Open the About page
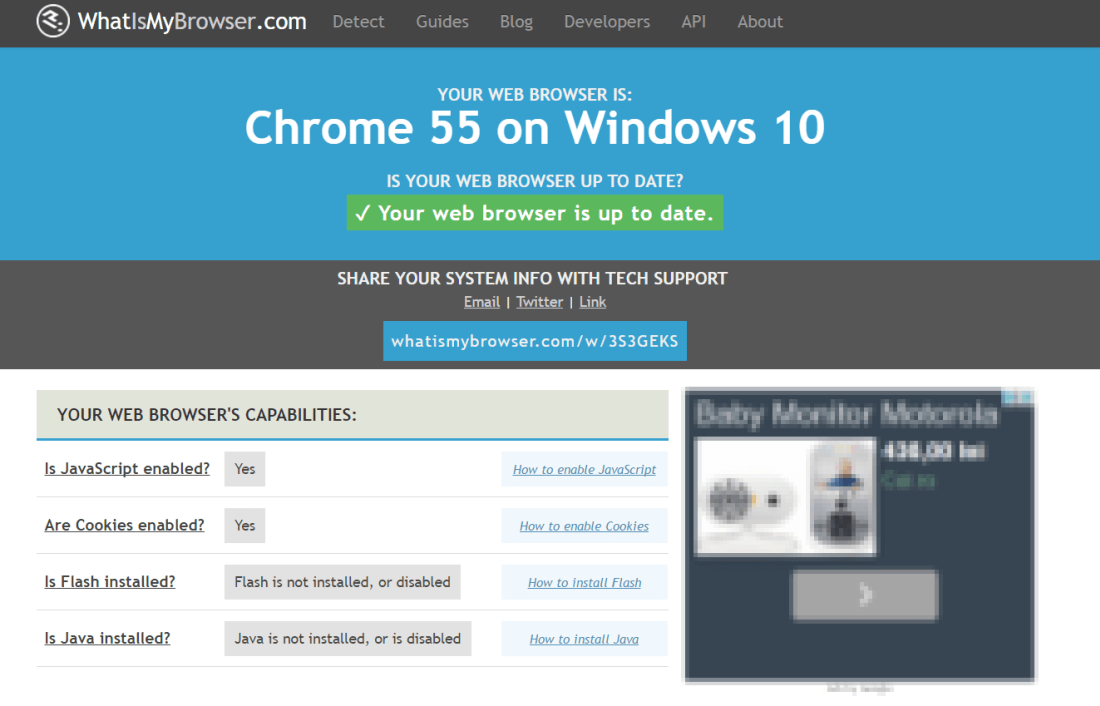 tap(760, 22)
